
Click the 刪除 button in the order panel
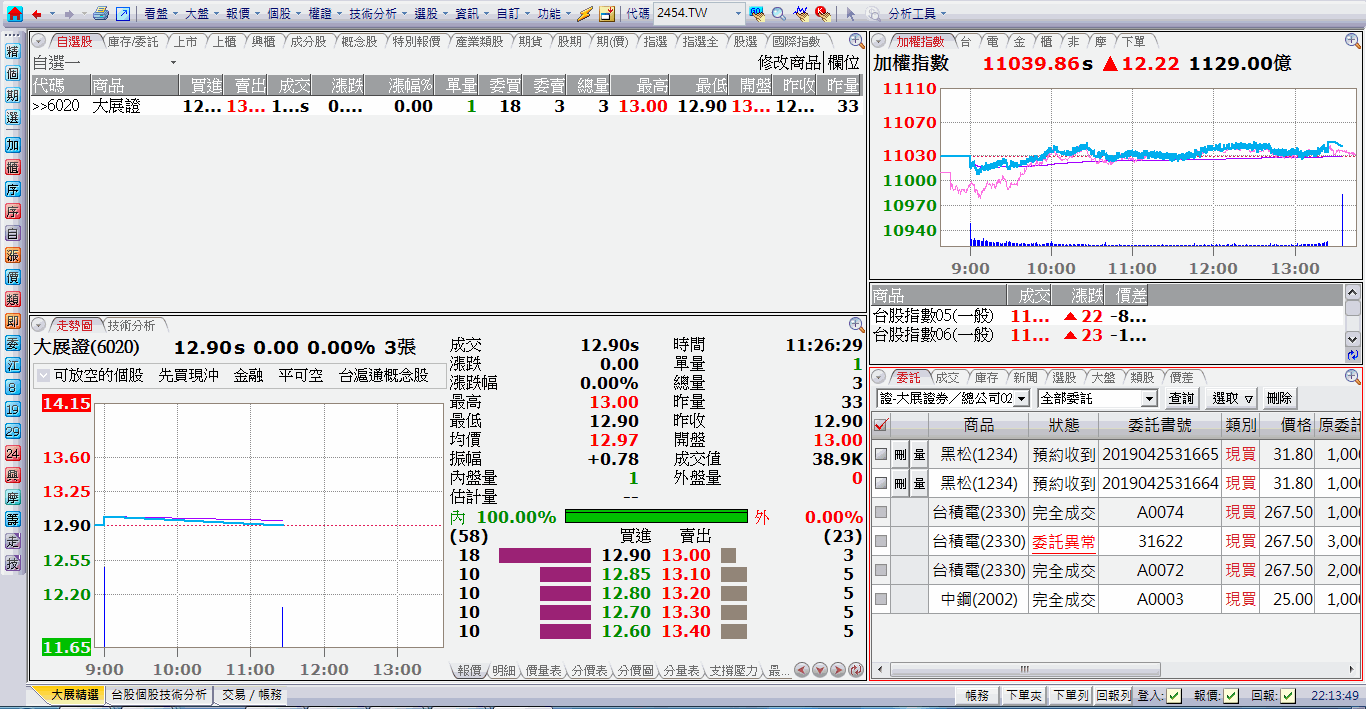pos(1279,398)
